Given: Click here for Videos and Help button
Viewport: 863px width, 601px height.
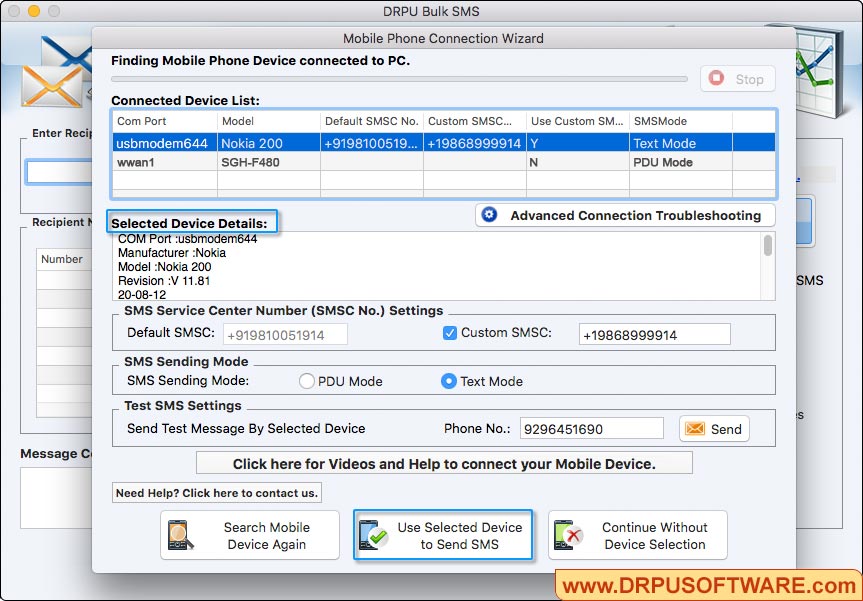Looking at the screenshot, I should (443, 462).
